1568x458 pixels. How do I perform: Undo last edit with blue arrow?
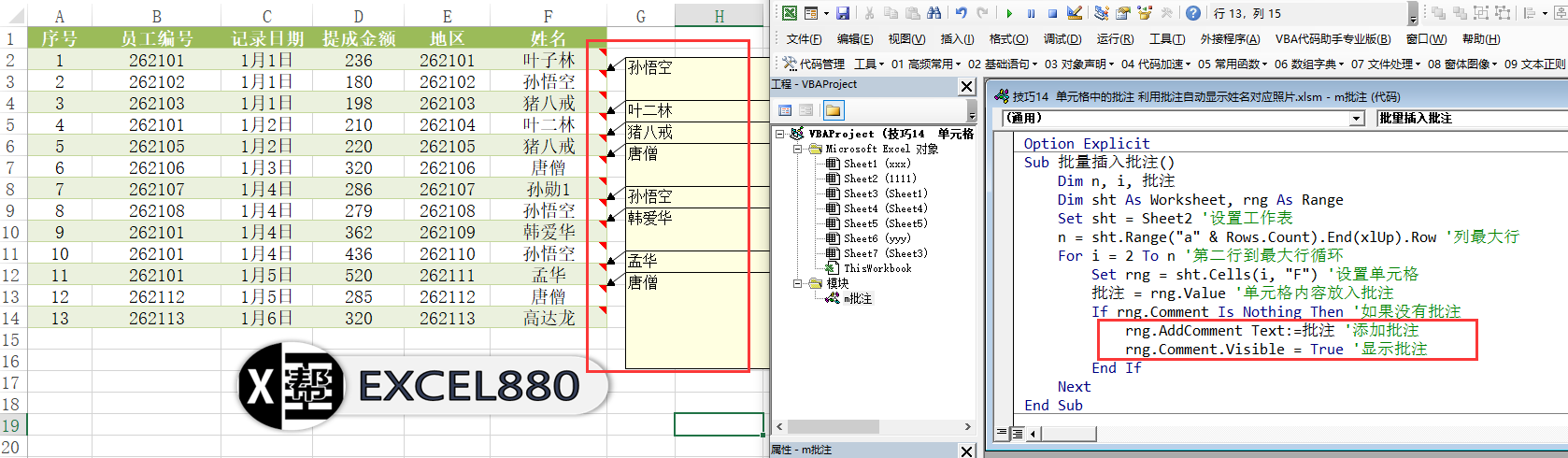point(962,13)
